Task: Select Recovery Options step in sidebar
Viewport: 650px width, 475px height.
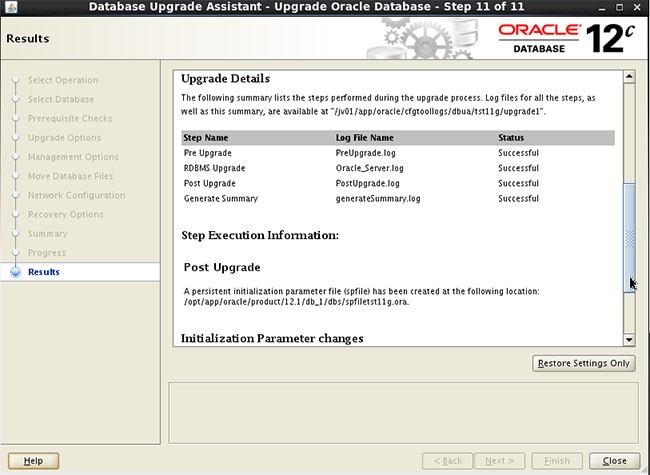Action: pos(66,215)
